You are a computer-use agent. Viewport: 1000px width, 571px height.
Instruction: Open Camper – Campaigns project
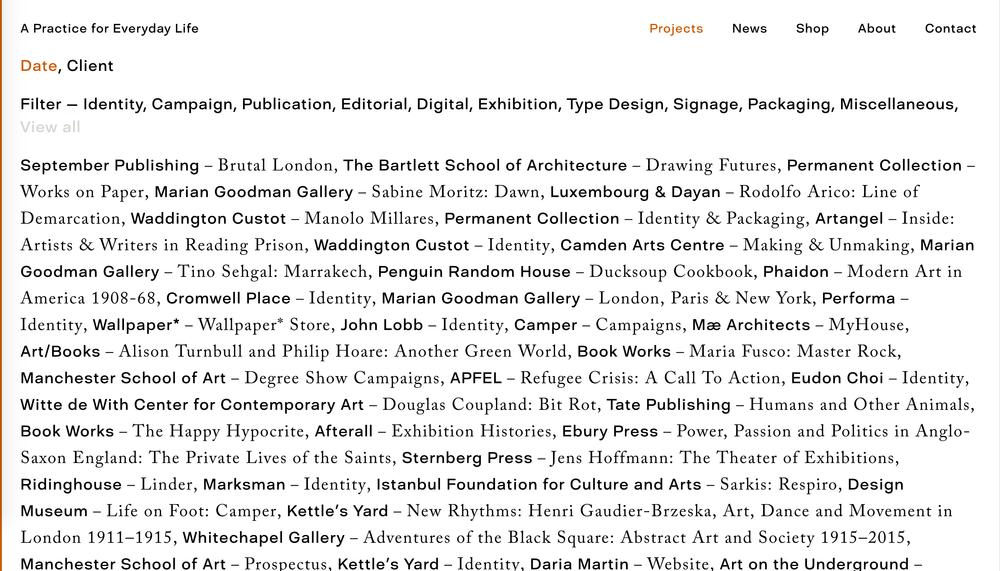pyautogui.click(x=599, y=325)
